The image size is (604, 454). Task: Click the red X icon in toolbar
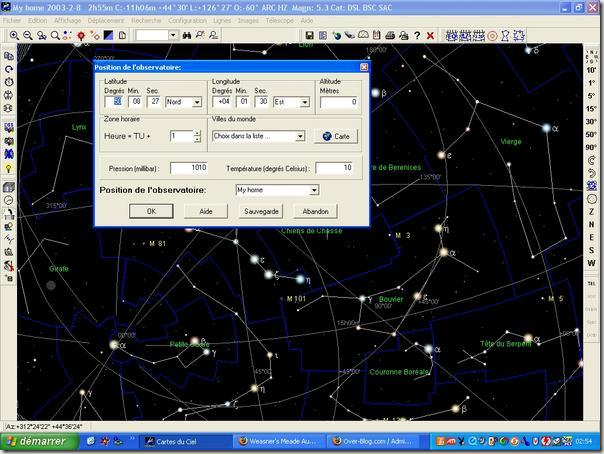430,36
